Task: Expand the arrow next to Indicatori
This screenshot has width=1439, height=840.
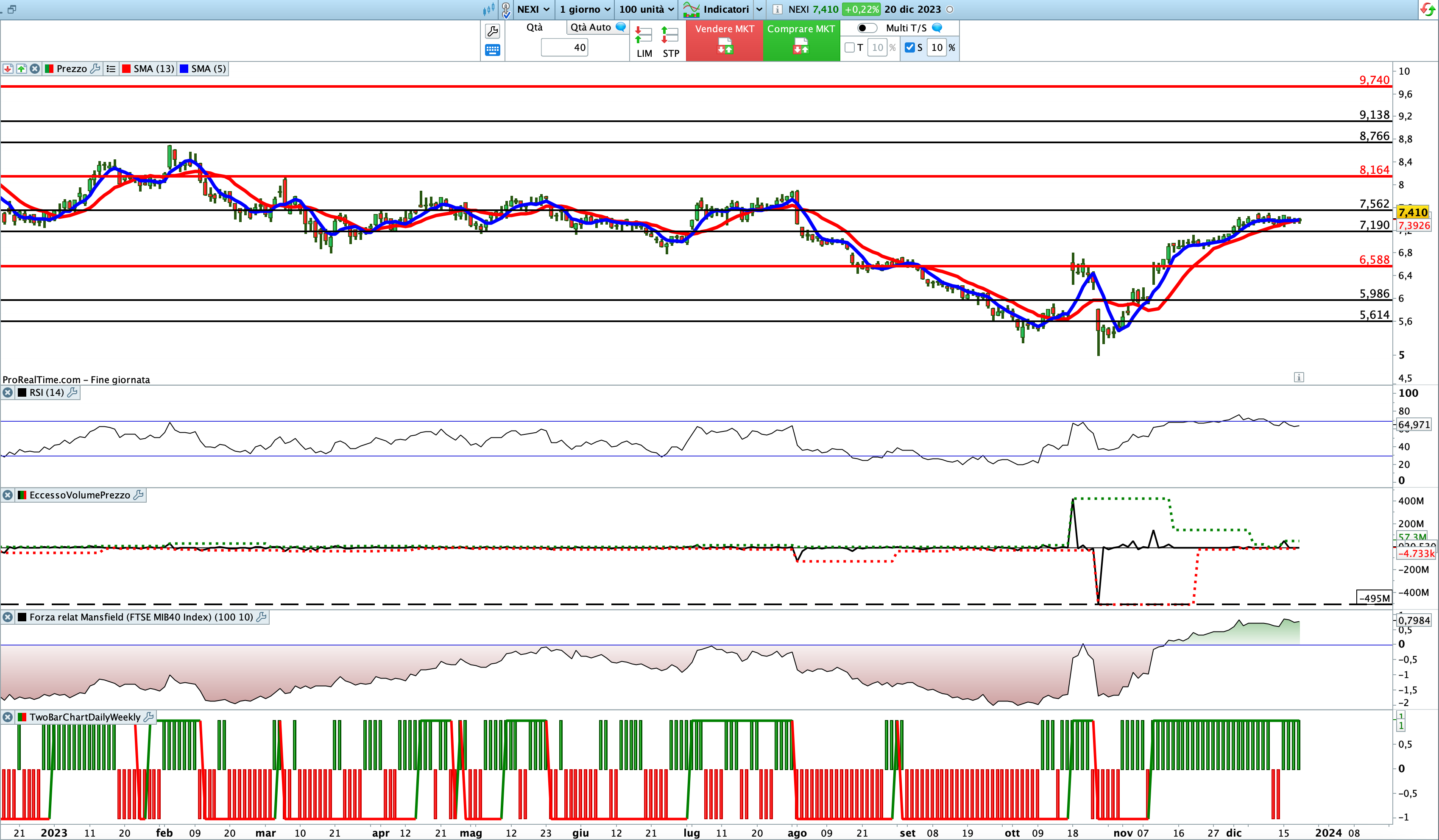Action: pyautogui.click(x=759, y=9)
